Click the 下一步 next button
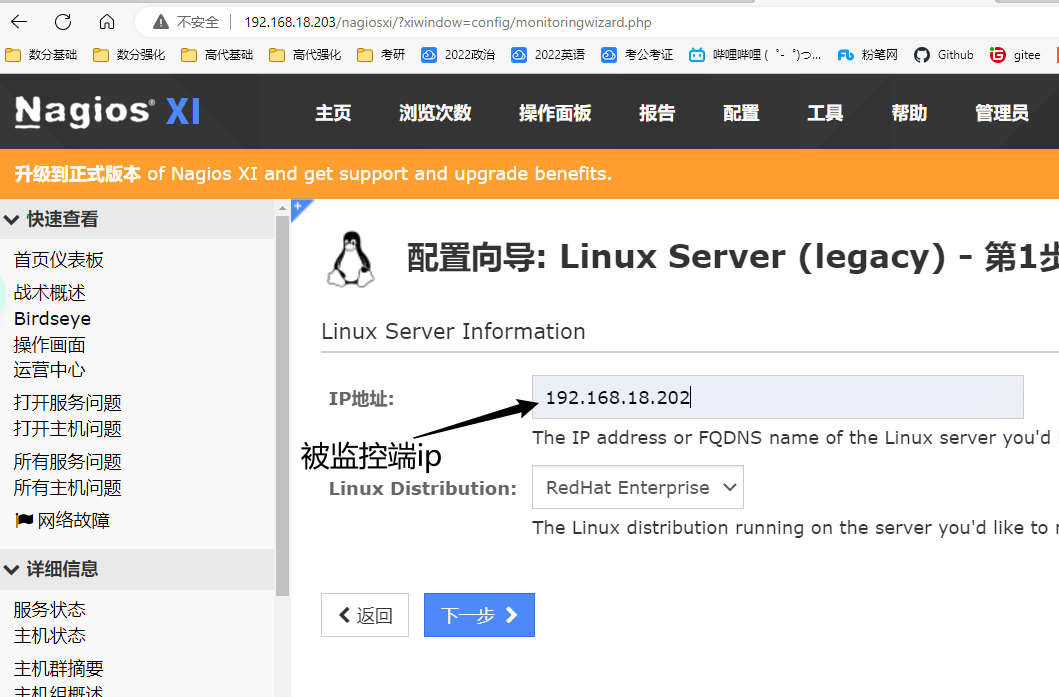Viewport: 1059px width, 697px height. point(479,615)
